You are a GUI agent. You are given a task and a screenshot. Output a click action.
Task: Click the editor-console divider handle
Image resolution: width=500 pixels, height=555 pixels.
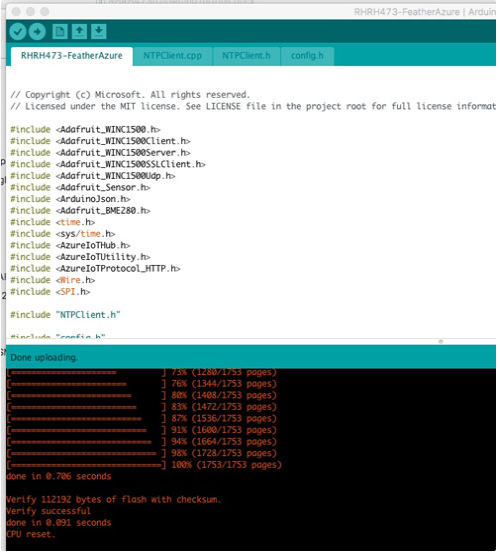click(x=441, y=342)
